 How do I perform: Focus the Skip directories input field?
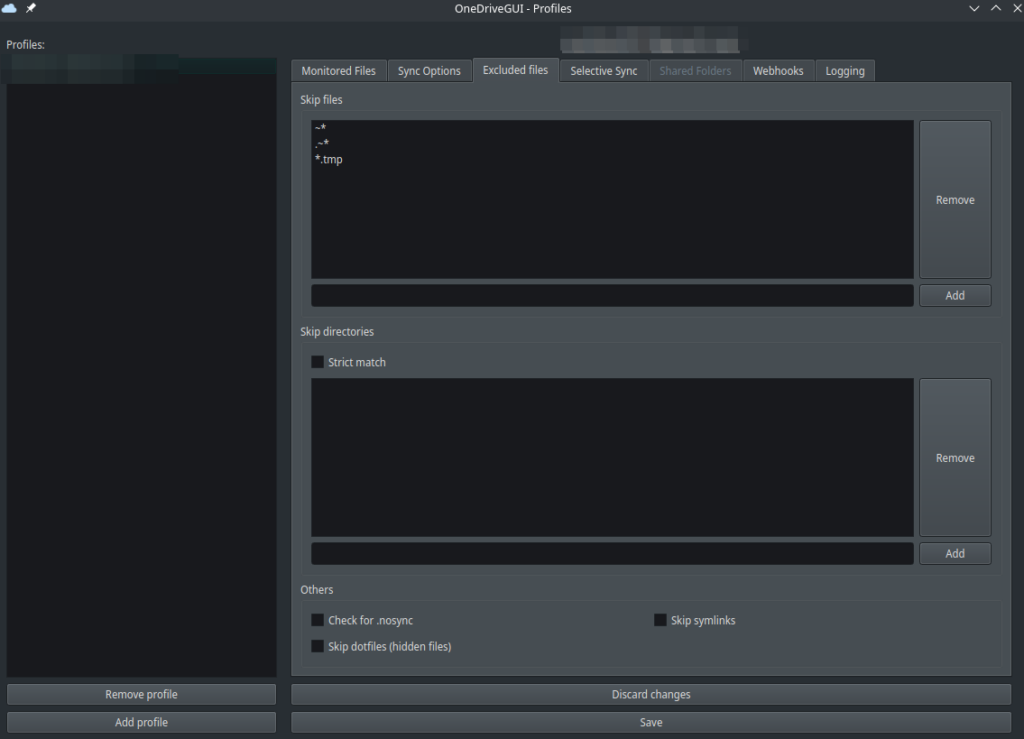click(x=612, y=553)
